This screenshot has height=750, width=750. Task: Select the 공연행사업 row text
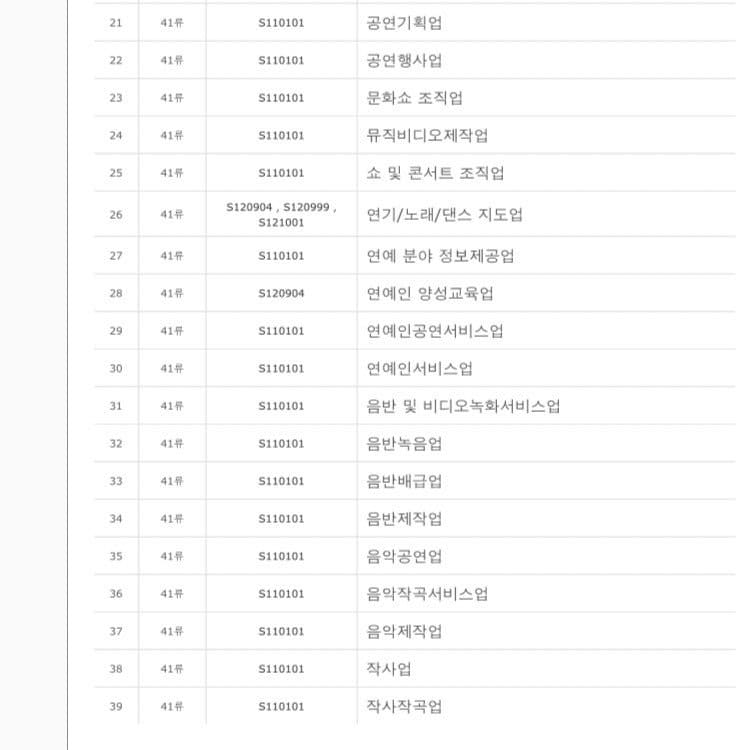point(404,60)
